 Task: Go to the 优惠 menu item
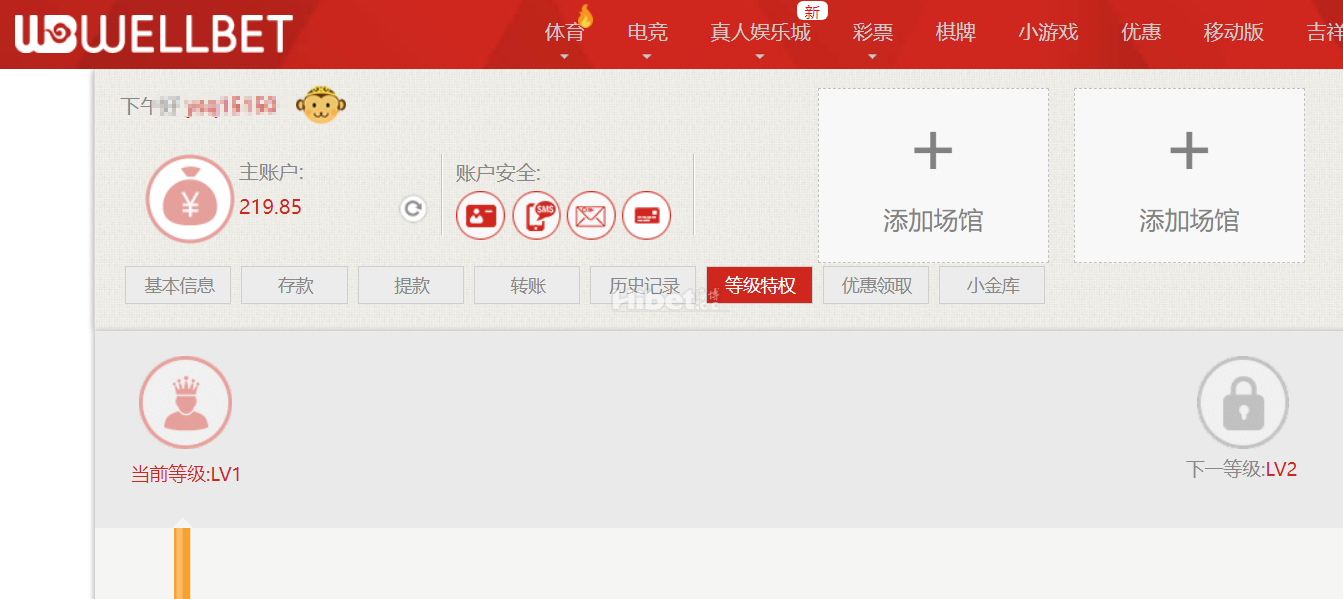pyautogui.click(x=1141, y=32)
